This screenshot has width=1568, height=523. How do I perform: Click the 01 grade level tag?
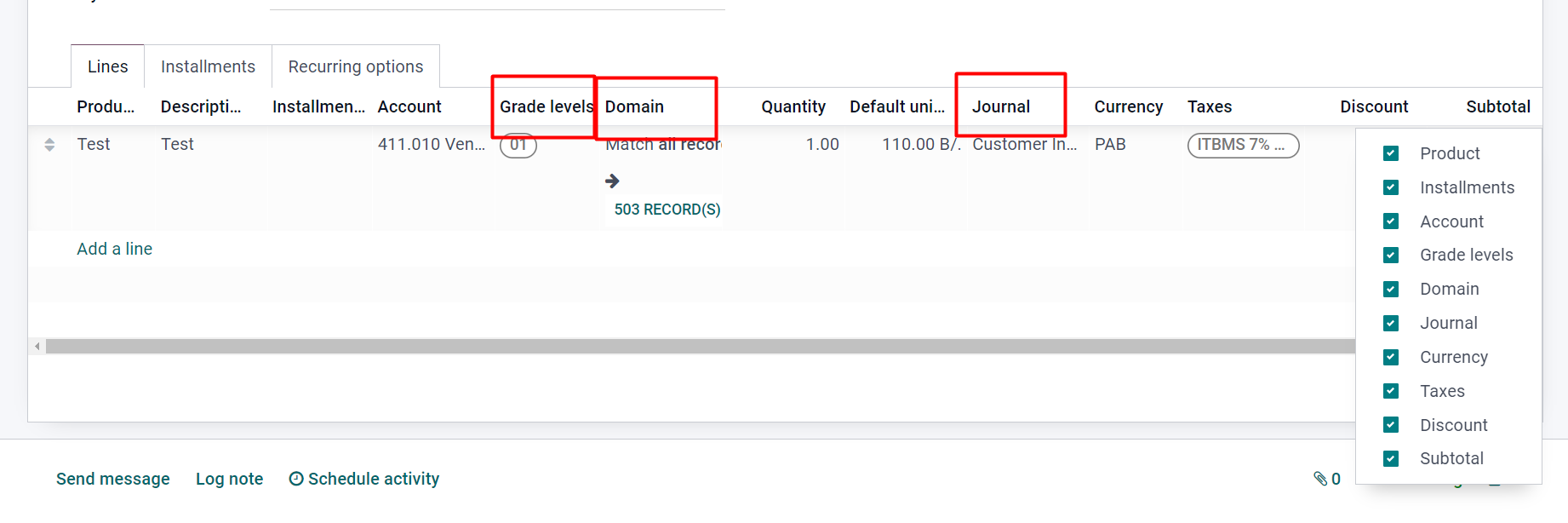pos(518,146)
